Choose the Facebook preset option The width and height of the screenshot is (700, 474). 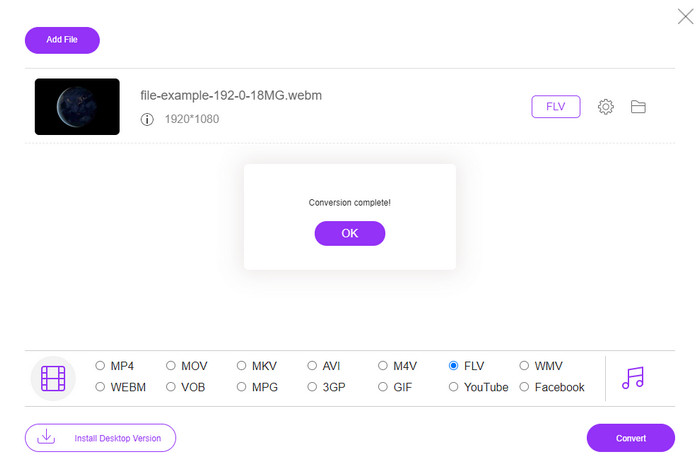point(524,387)
